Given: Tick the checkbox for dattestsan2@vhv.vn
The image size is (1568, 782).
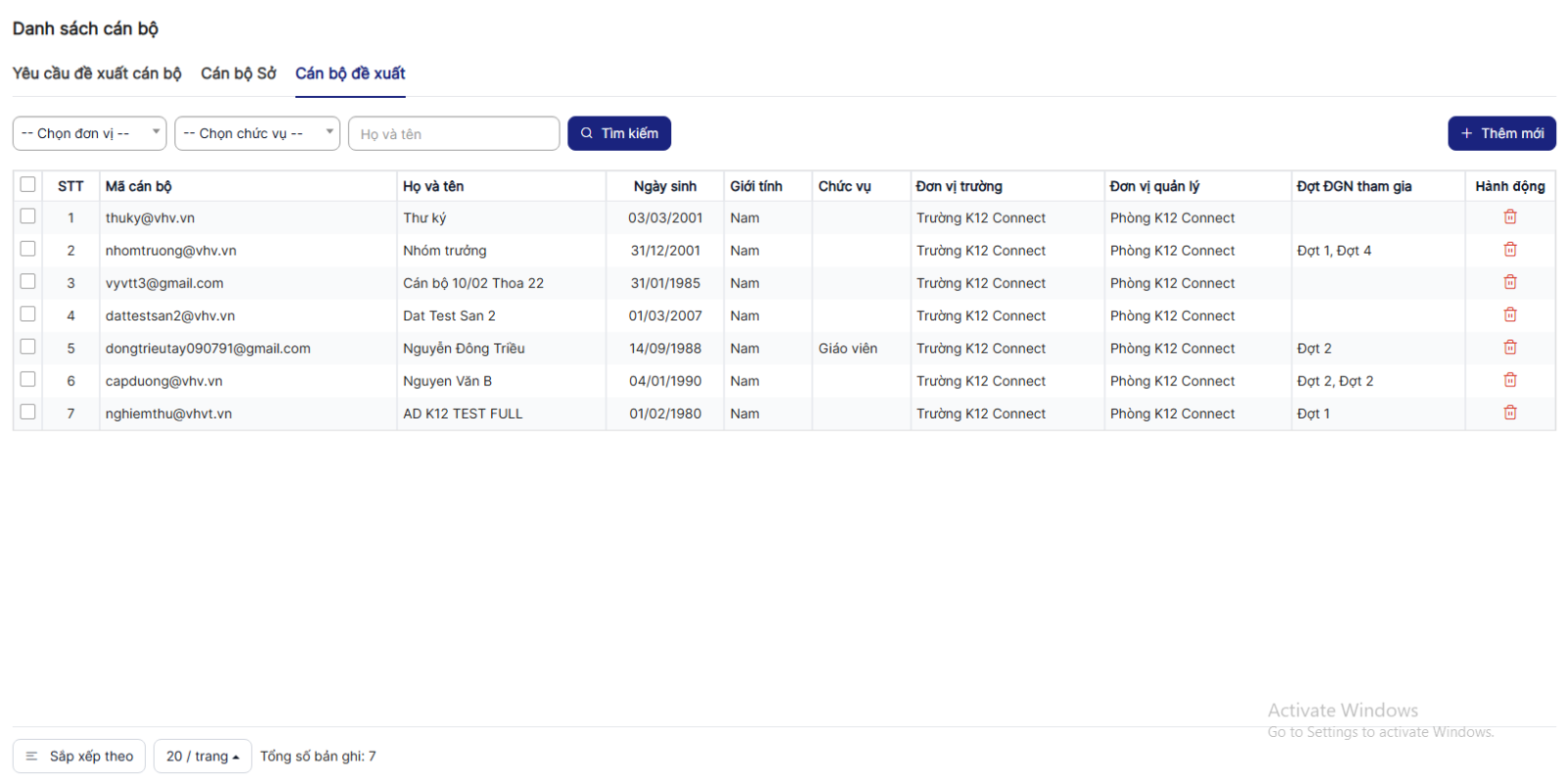Looking at the screenshot, I should pyautogui.click(x=27, y=315).
